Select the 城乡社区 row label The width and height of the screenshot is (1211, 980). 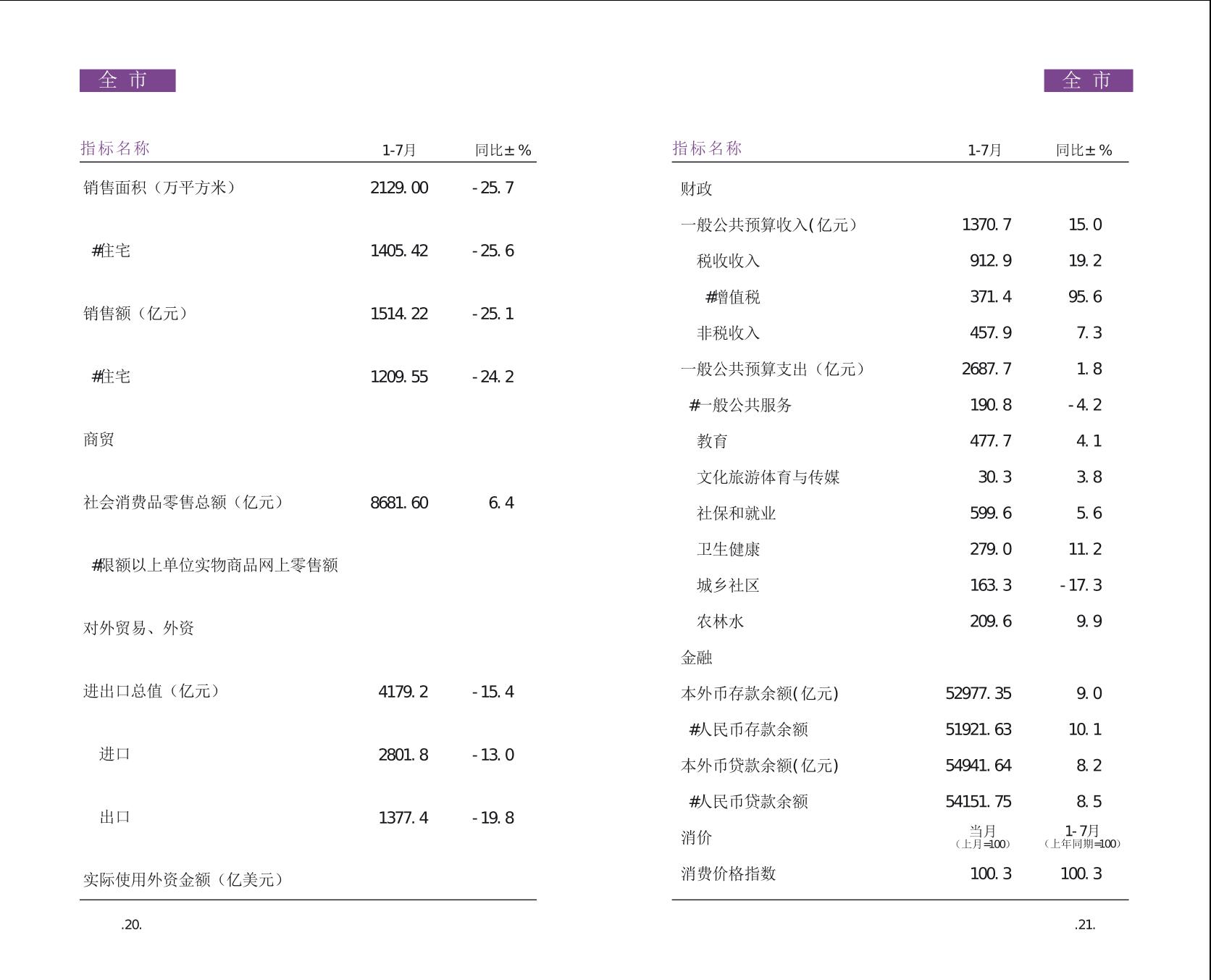(x=729, y=586)
